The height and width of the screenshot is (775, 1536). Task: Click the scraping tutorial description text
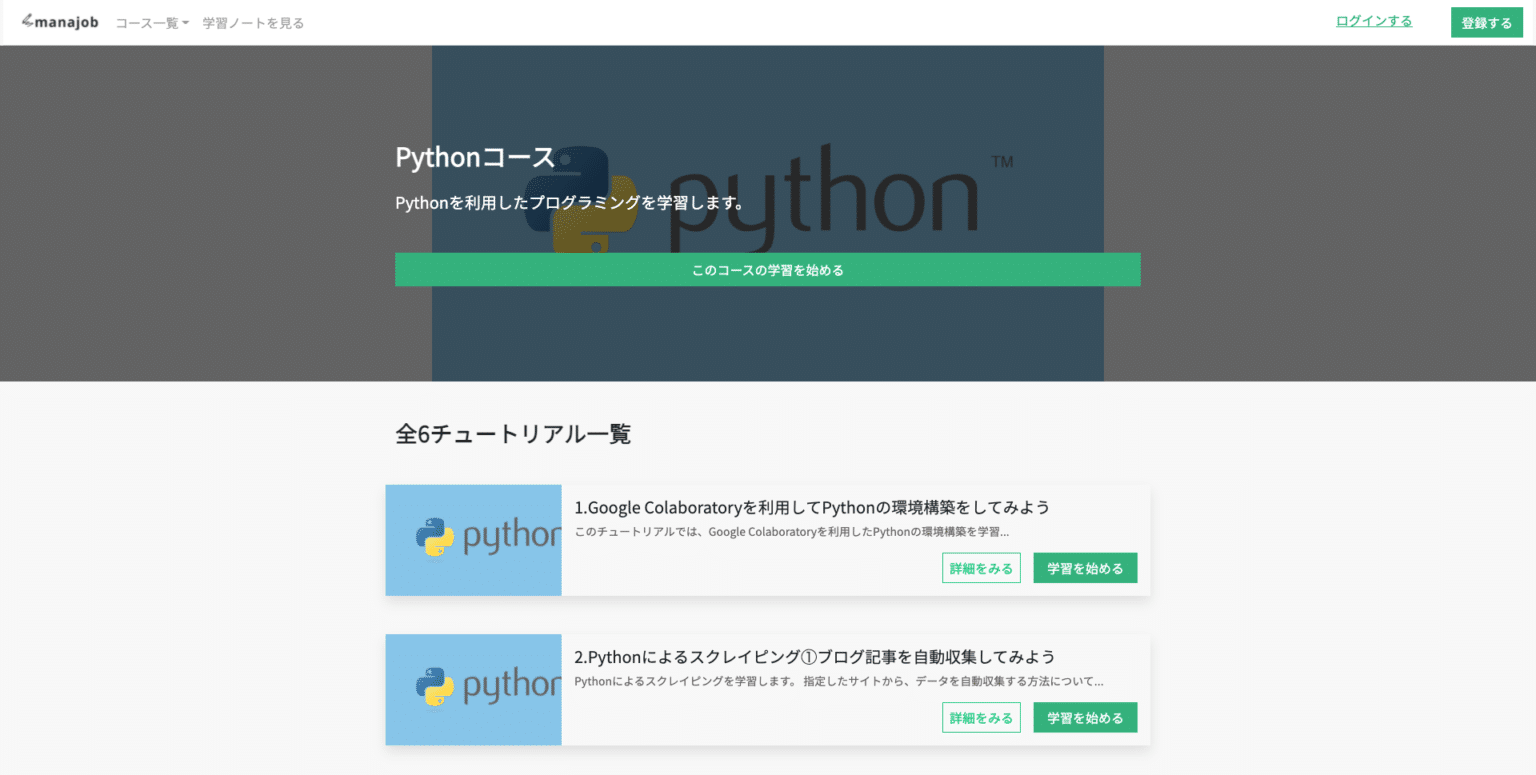(838, 682)
